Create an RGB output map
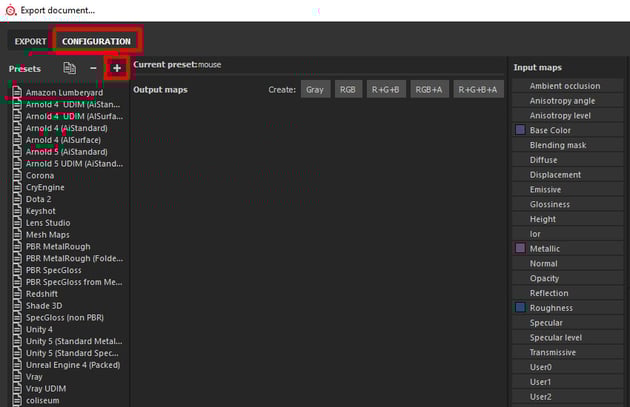Viewport: 630px width, 407px height. coord(348,90)
